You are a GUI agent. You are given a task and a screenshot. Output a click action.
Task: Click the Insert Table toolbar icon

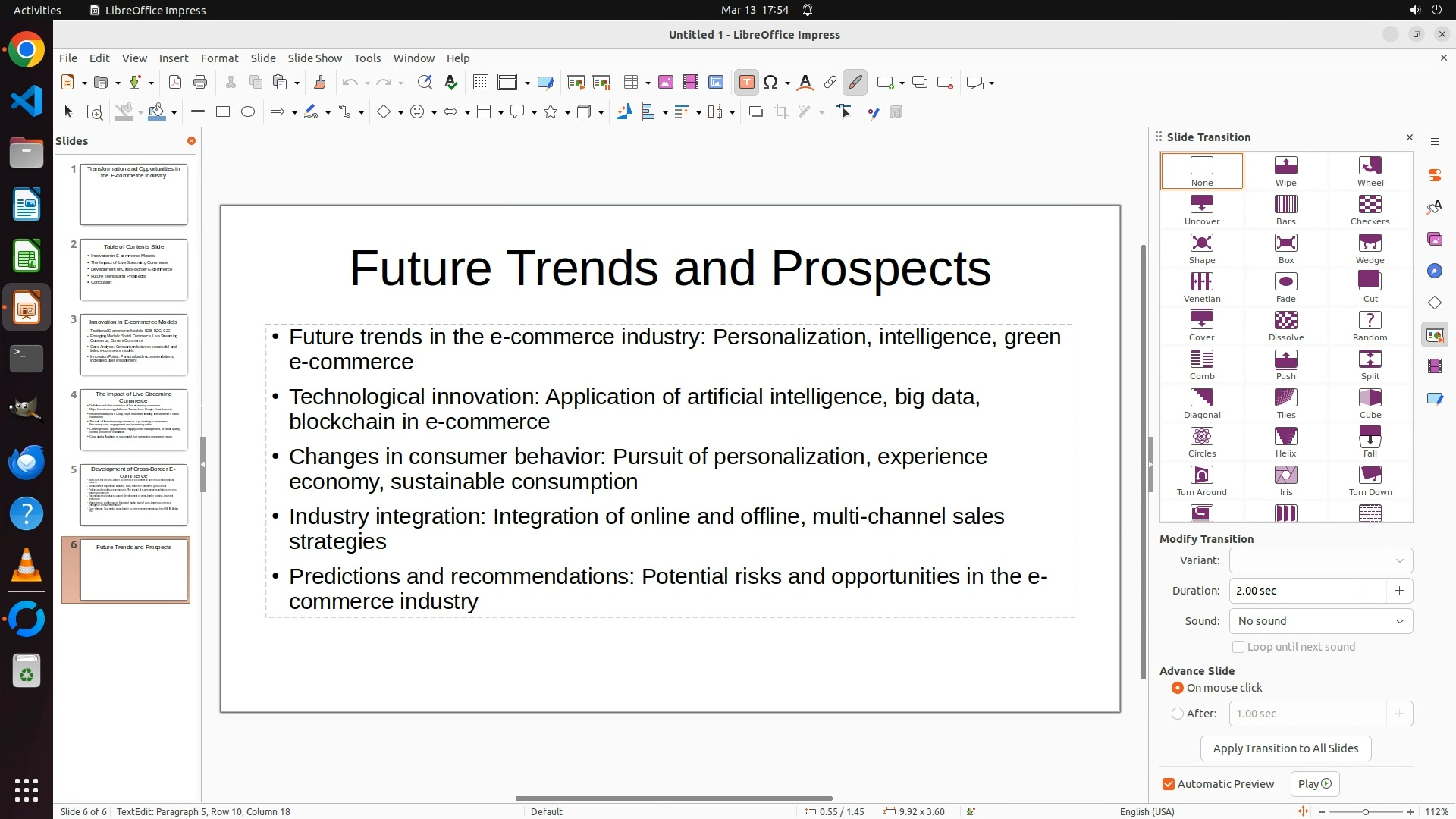631,83
